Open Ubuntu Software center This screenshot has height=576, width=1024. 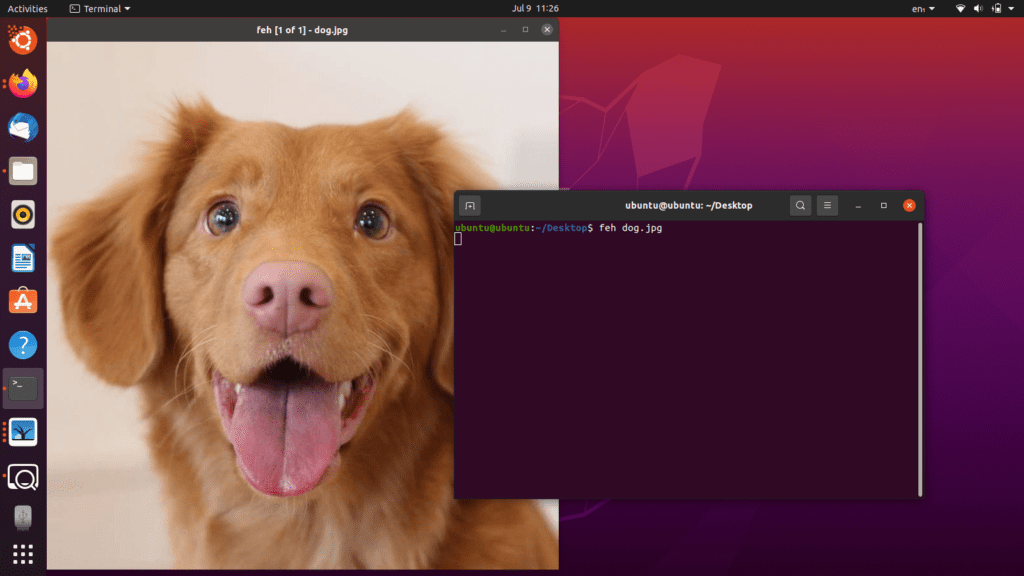pyautogui.click(x=22, y=300)
